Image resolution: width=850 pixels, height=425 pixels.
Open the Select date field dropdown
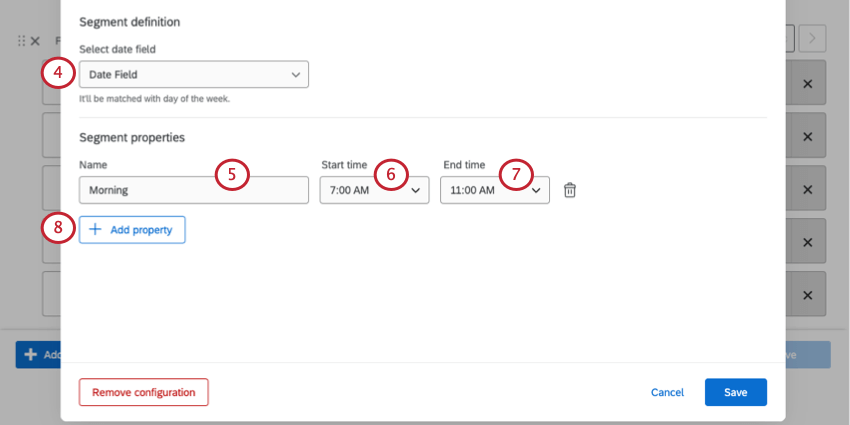(x=194, y=74)
